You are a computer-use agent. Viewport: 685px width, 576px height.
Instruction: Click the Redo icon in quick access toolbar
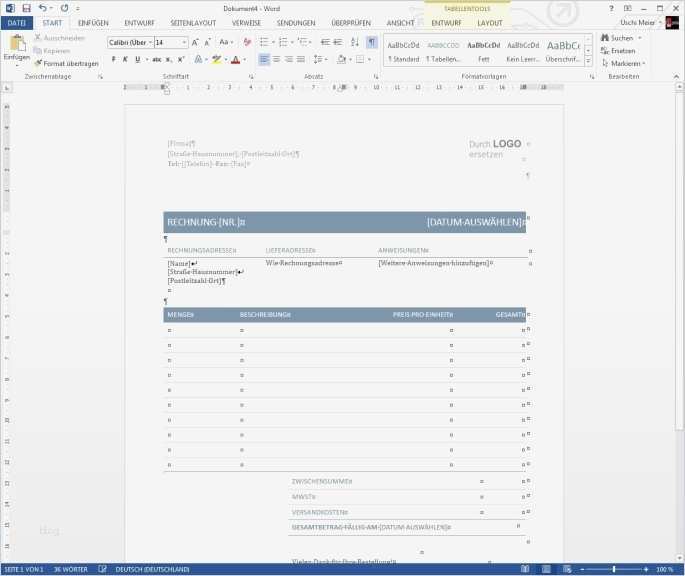[x=65, y=8]
